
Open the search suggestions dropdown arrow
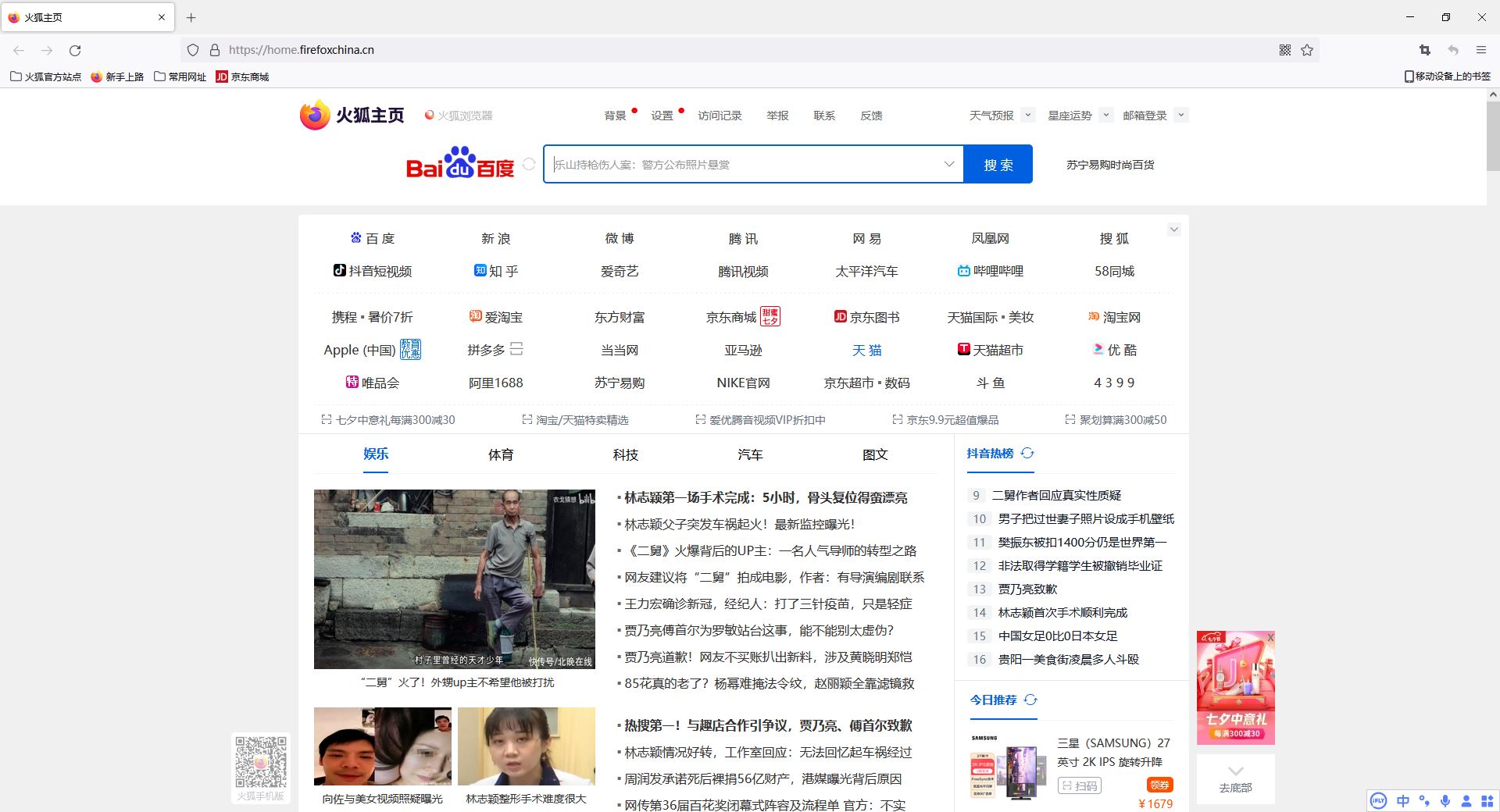[x=949, y=164]
